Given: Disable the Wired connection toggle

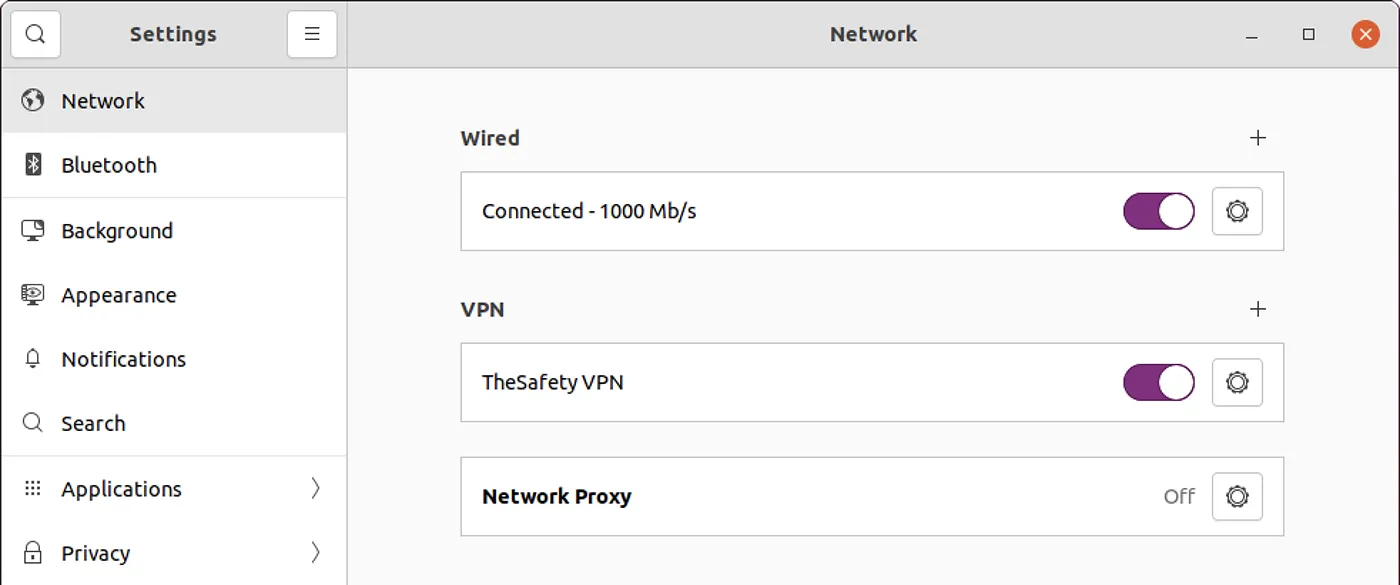Looking at the screenshot, I should click(x=1158, y=211).
